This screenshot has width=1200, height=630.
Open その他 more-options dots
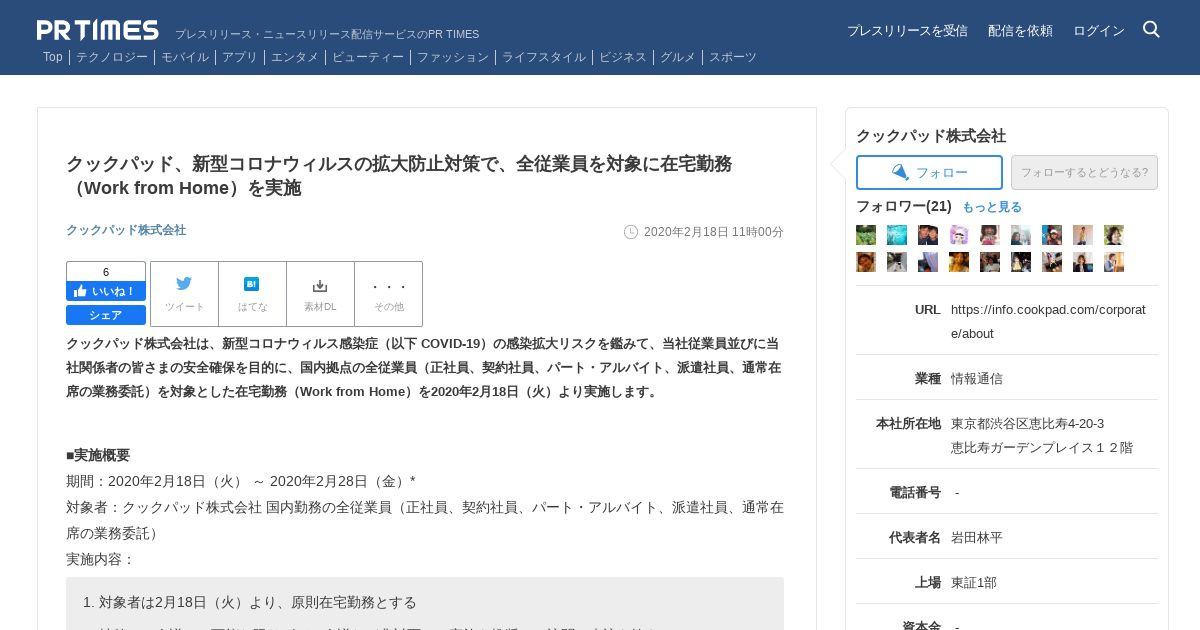(x=388, y=294)
